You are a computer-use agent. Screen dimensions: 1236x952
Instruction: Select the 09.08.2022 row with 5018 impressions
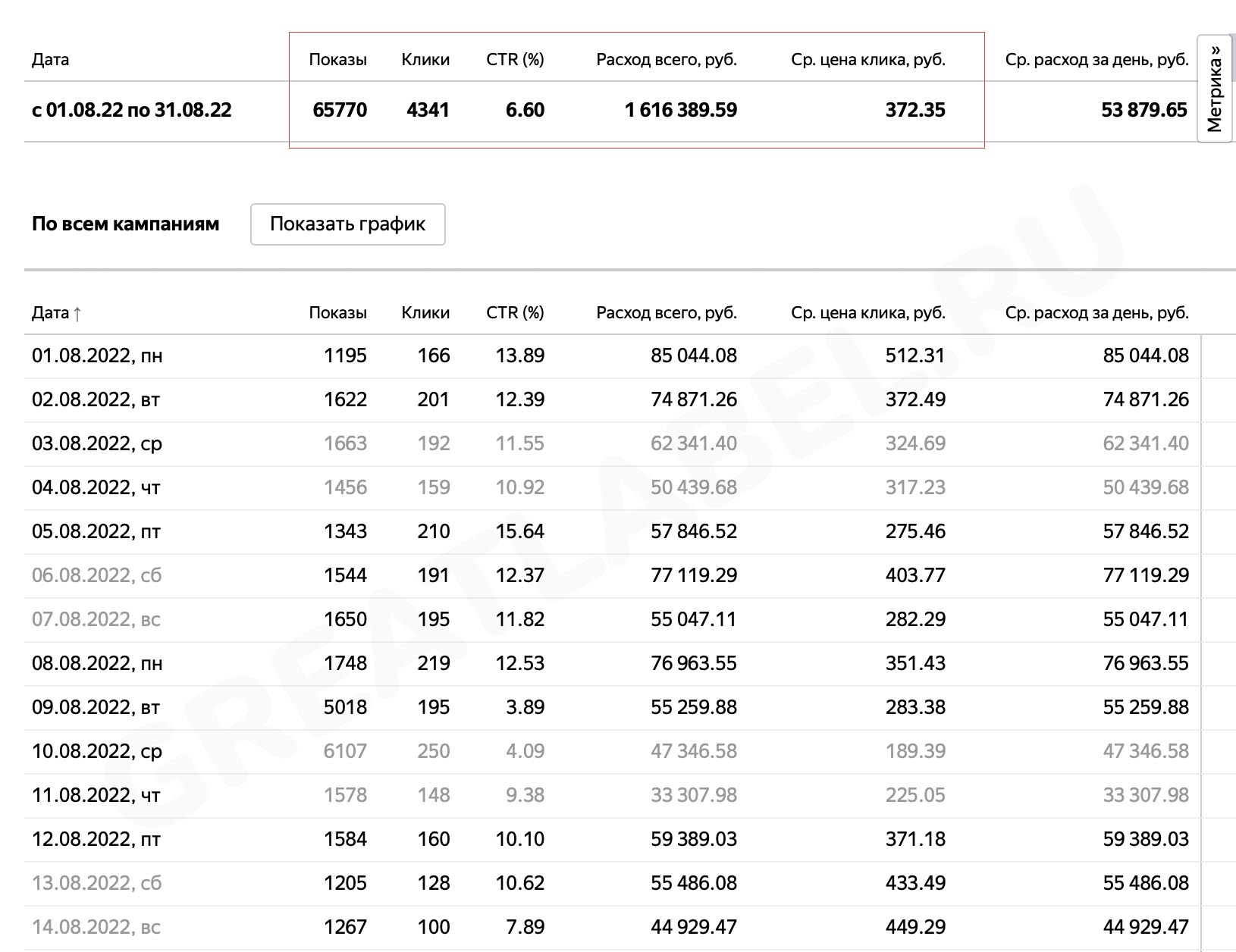coord(613,707)
